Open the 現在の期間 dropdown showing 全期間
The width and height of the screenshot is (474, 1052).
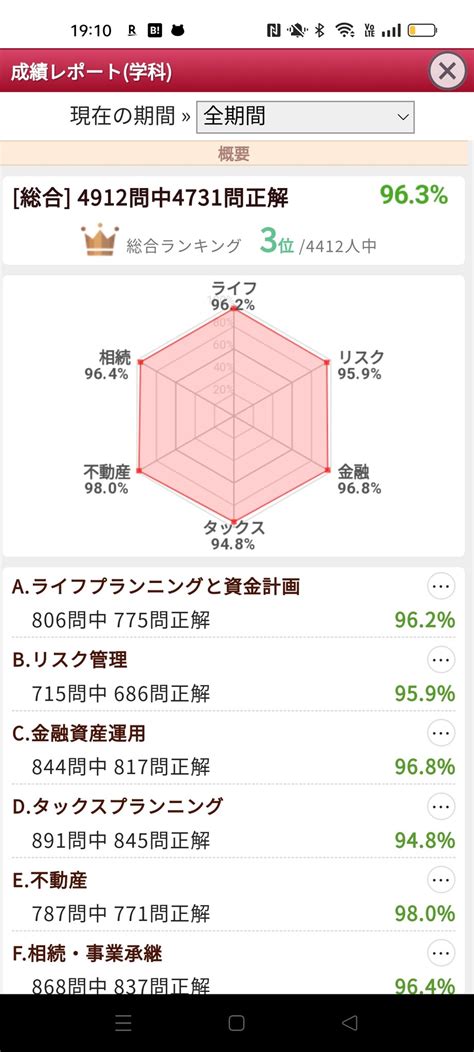tap(305, 117)
